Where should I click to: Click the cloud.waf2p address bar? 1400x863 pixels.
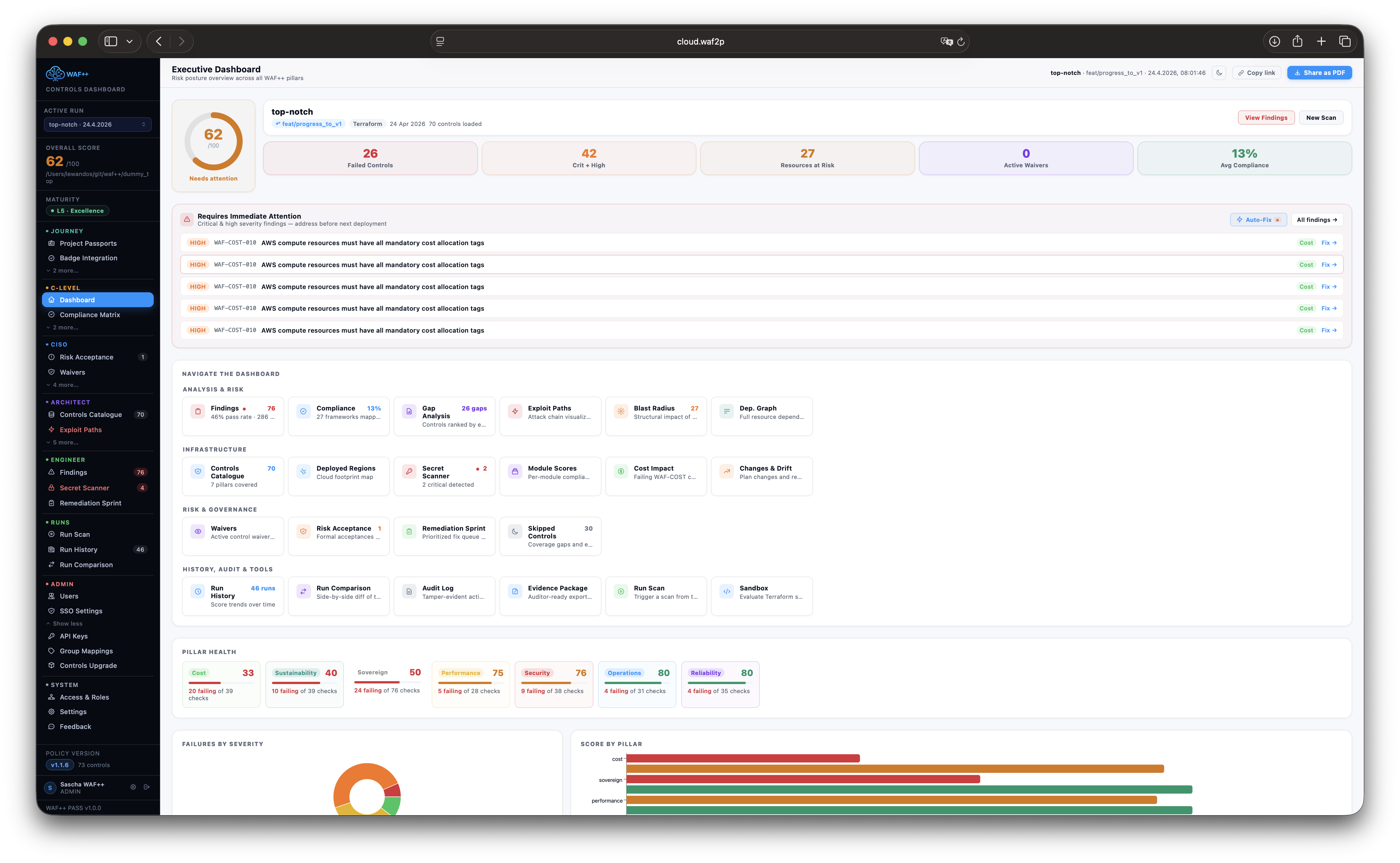(x=700, y=41)
